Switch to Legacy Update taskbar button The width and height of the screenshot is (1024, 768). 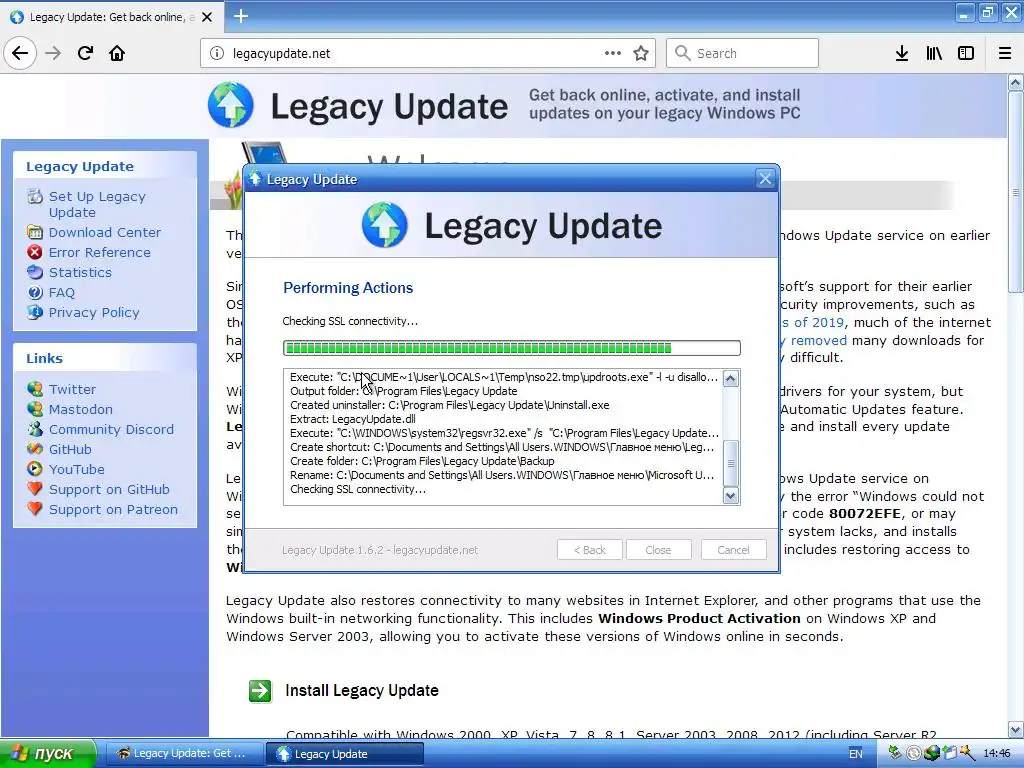(345, 754)
